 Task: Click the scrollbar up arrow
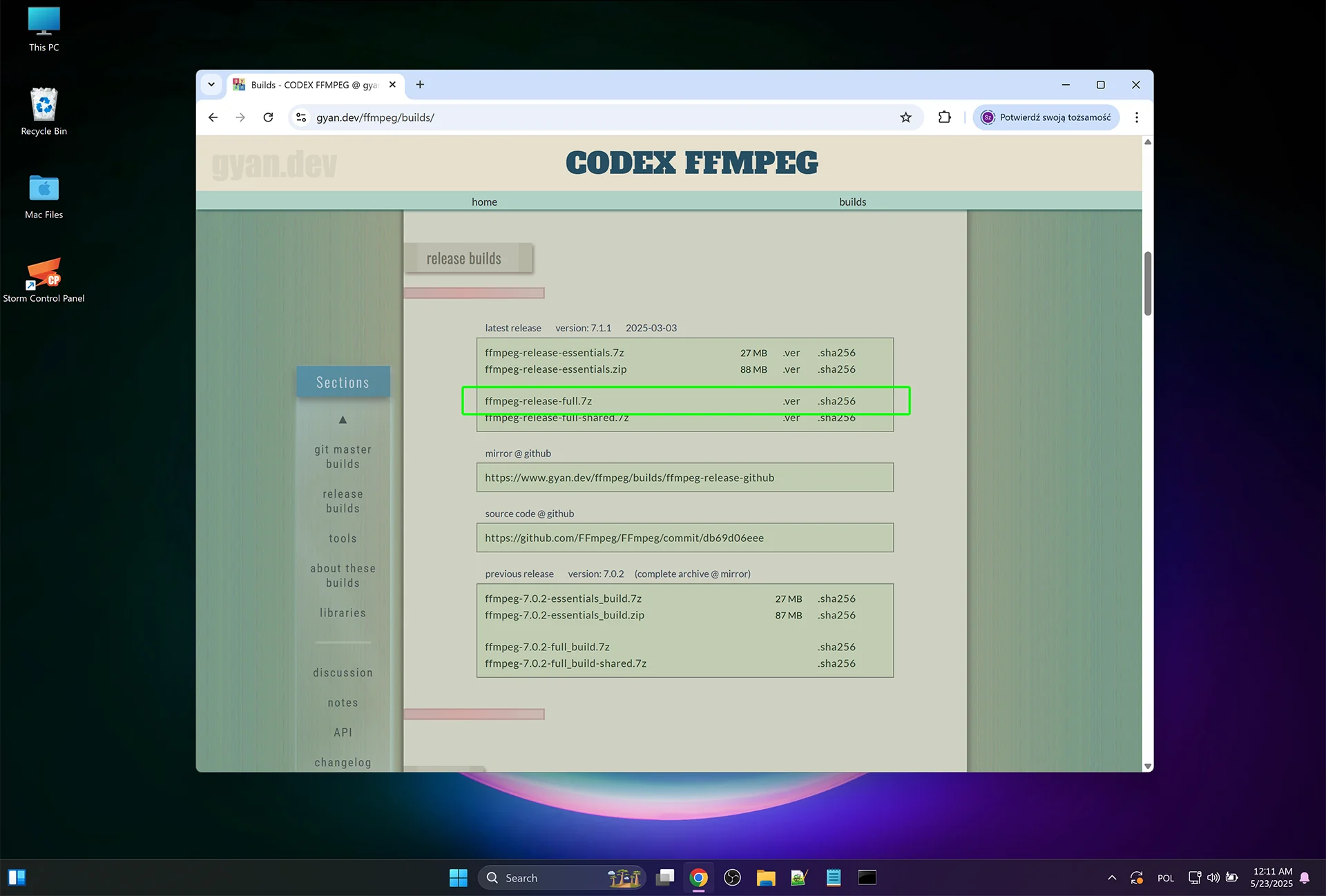point(1148,142)
